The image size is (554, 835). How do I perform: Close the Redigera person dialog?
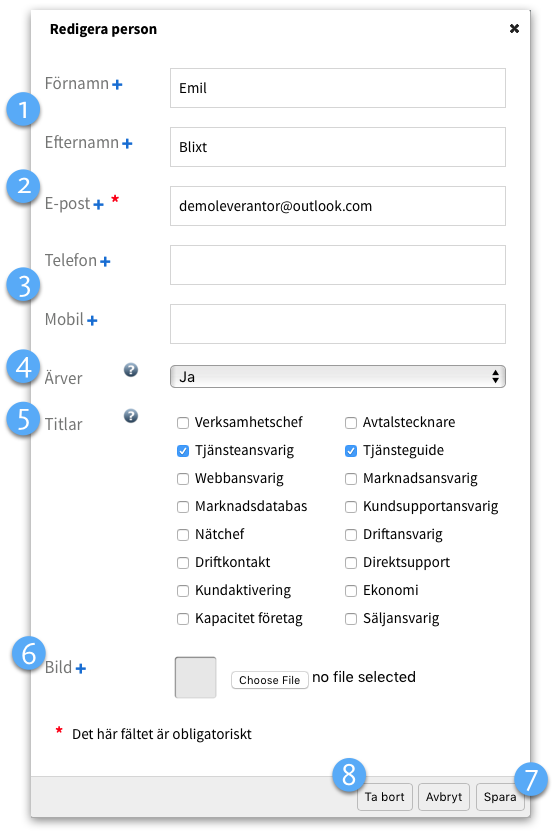514,29
